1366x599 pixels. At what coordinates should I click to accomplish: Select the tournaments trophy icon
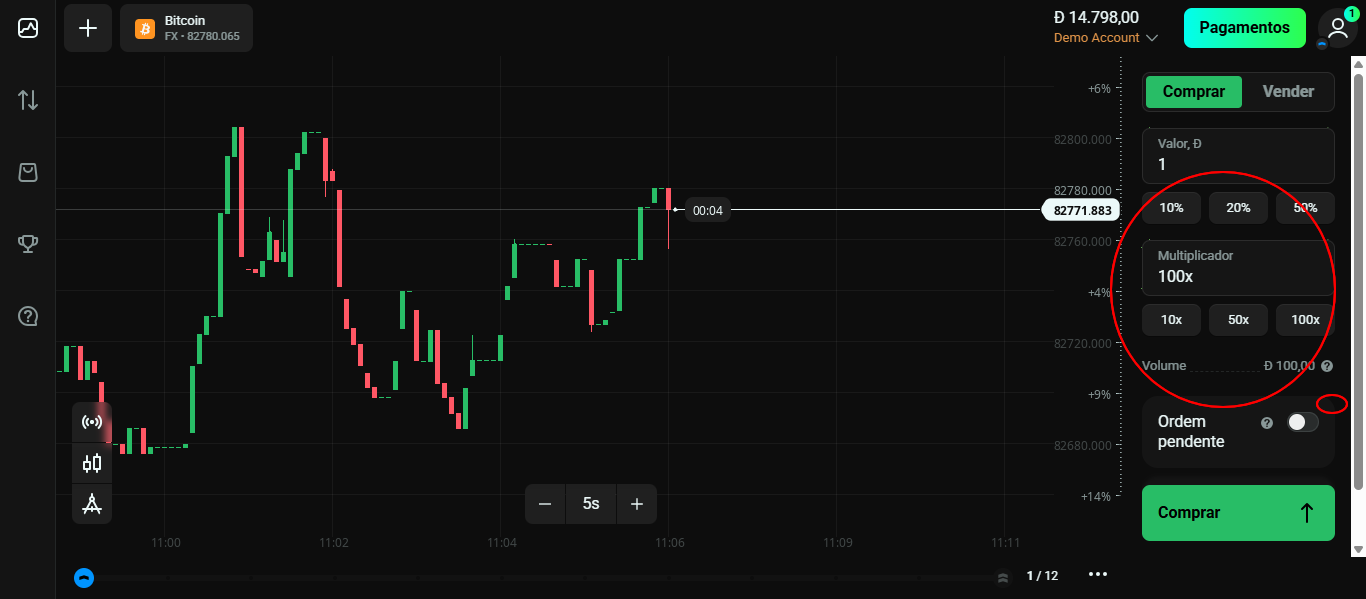click(27, 243)
